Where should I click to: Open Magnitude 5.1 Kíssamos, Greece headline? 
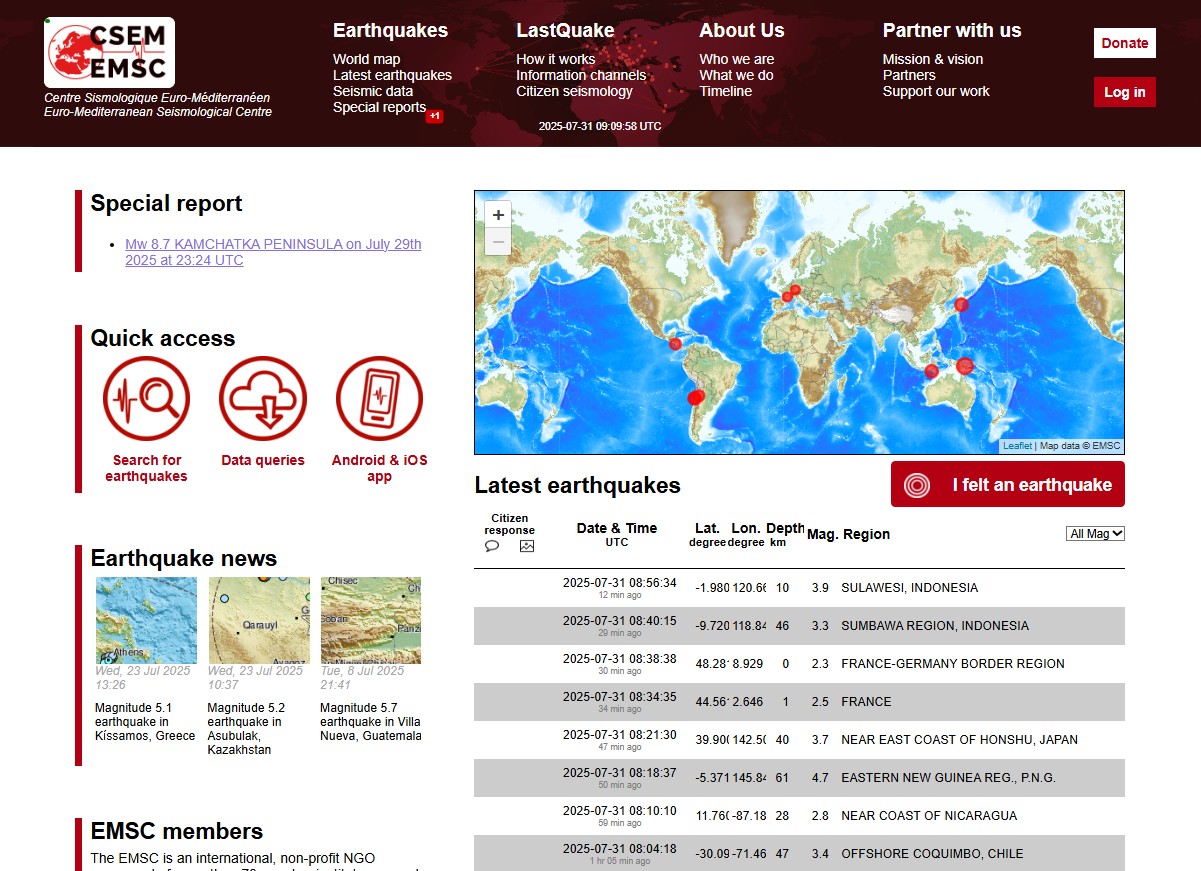pyautogui.click(x=145, y=722)
